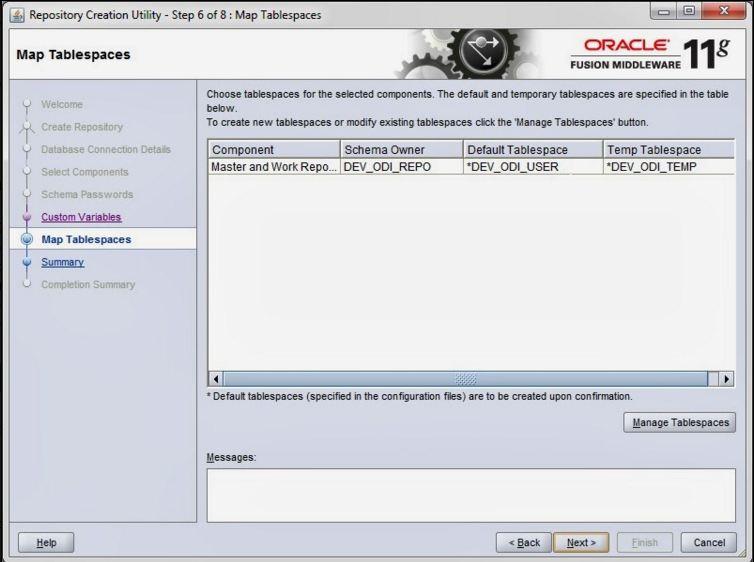
Task: Minimize the Repository Creation Utility window
Action: click(664, 12)
